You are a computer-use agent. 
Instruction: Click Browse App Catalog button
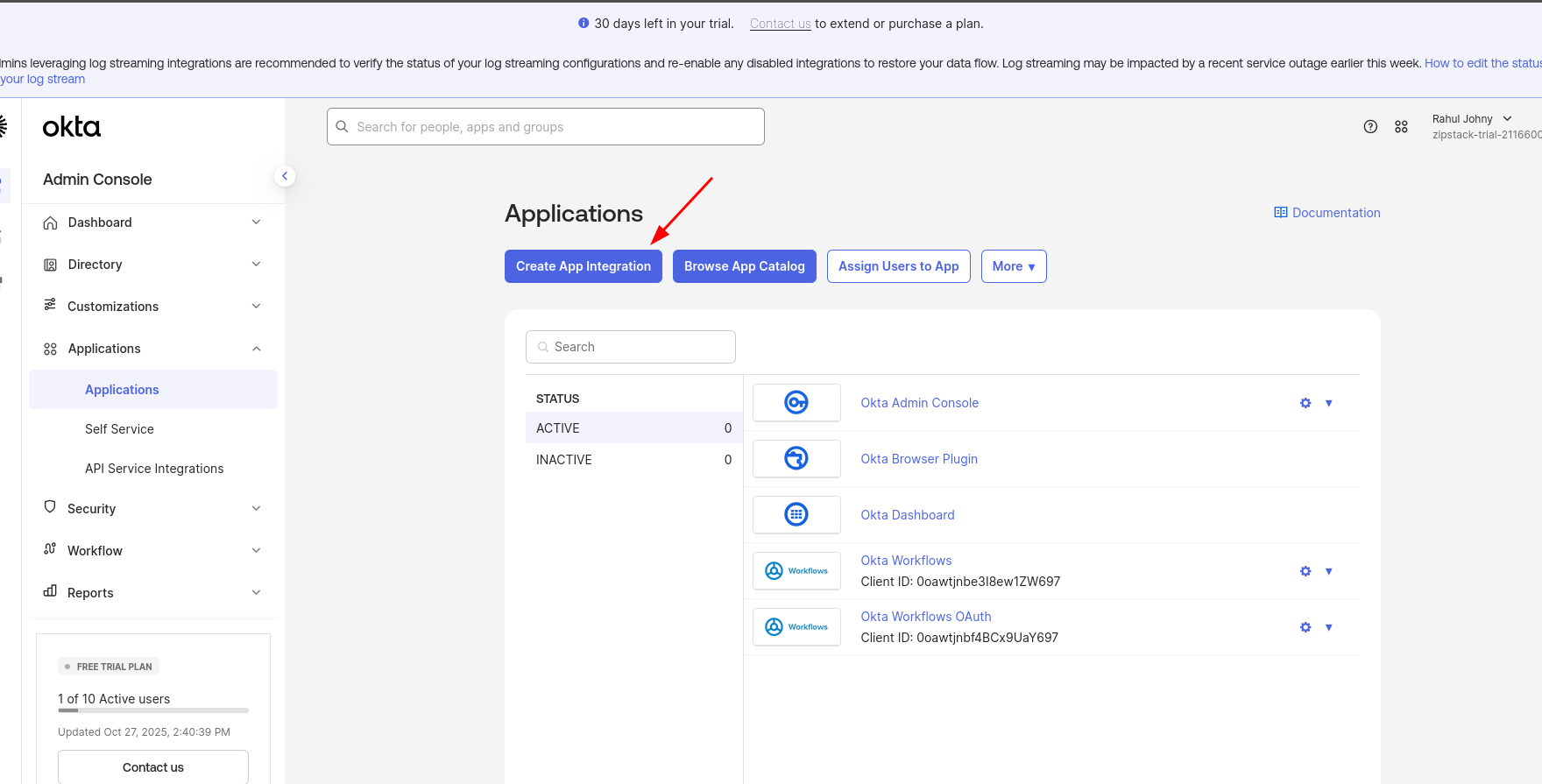pyautogui.click(x=745, y=266)
